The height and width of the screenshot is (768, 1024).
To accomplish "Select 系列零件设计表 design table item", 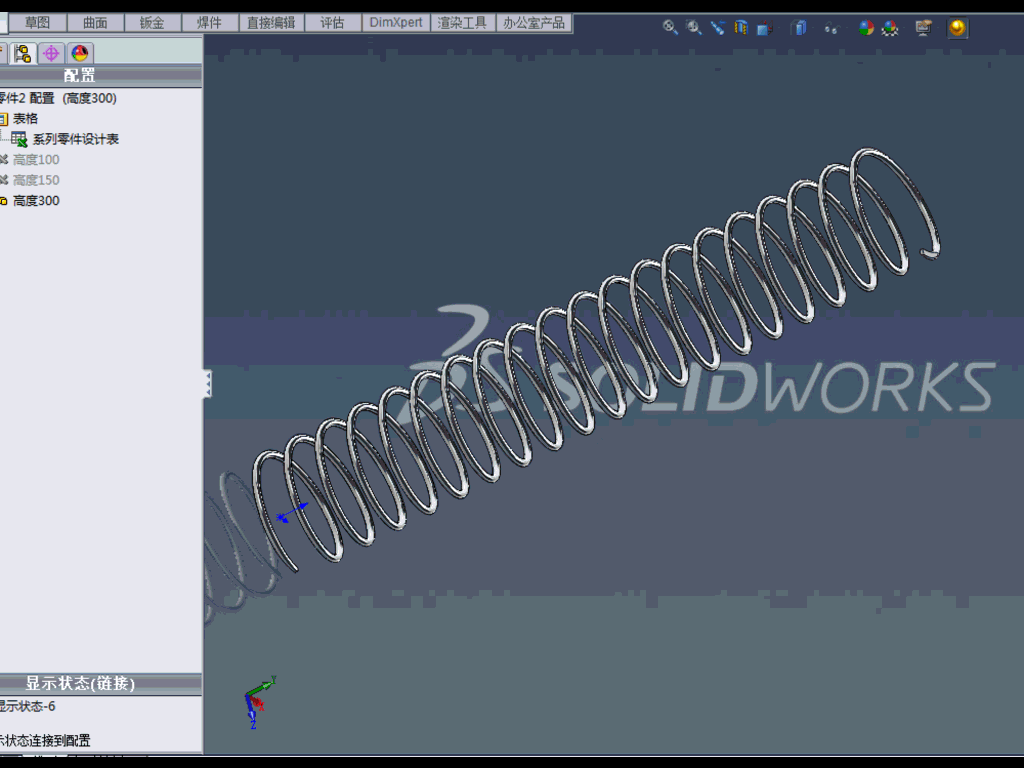I will click(76, 139).
